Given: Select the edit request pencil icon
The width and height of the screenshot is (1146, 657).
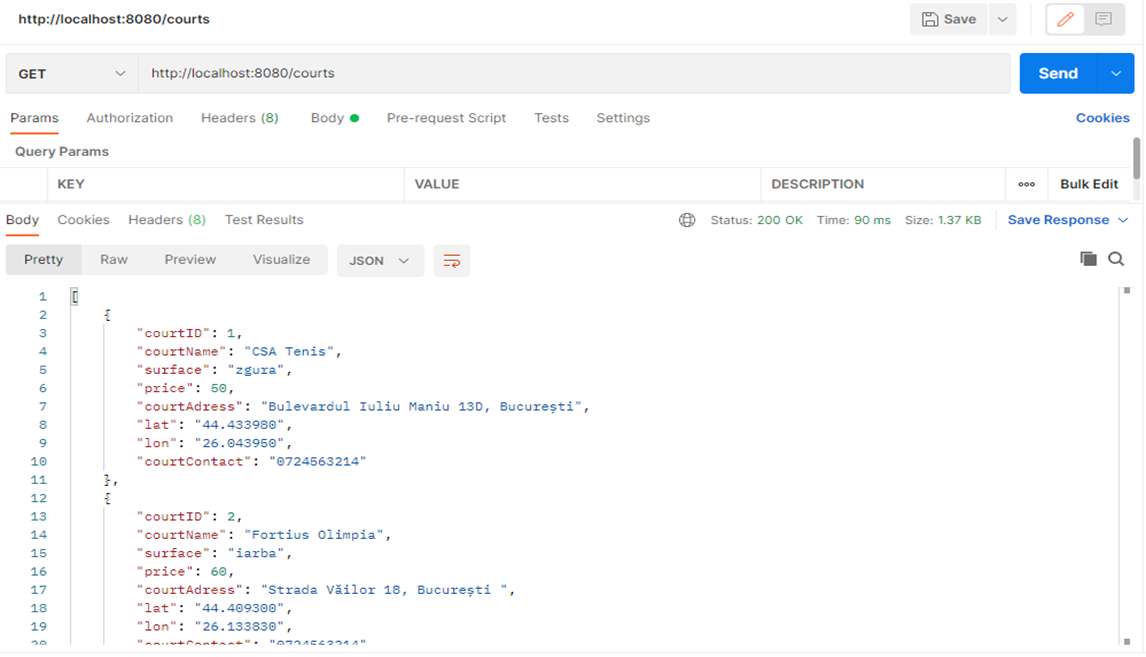Looking at the screenshot, I should coord(1063,19).
